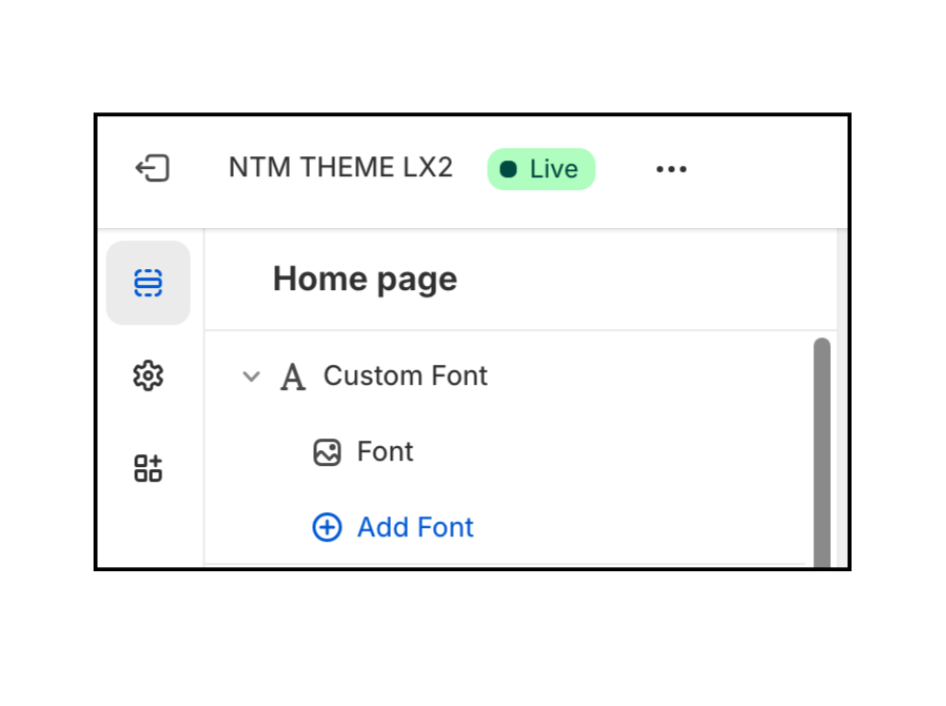Click the blank header area right of the three dots
Viewport: 946px width, 706px height.
pos(770,169)
